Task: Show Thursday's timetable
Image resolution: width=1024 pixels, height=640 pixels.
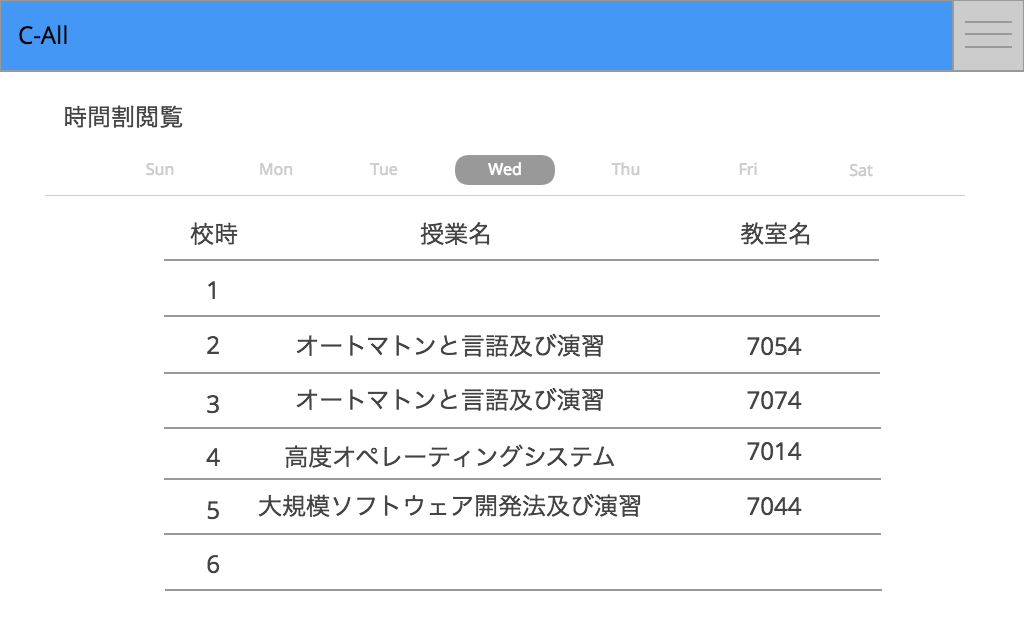Action: pos(626,170)
